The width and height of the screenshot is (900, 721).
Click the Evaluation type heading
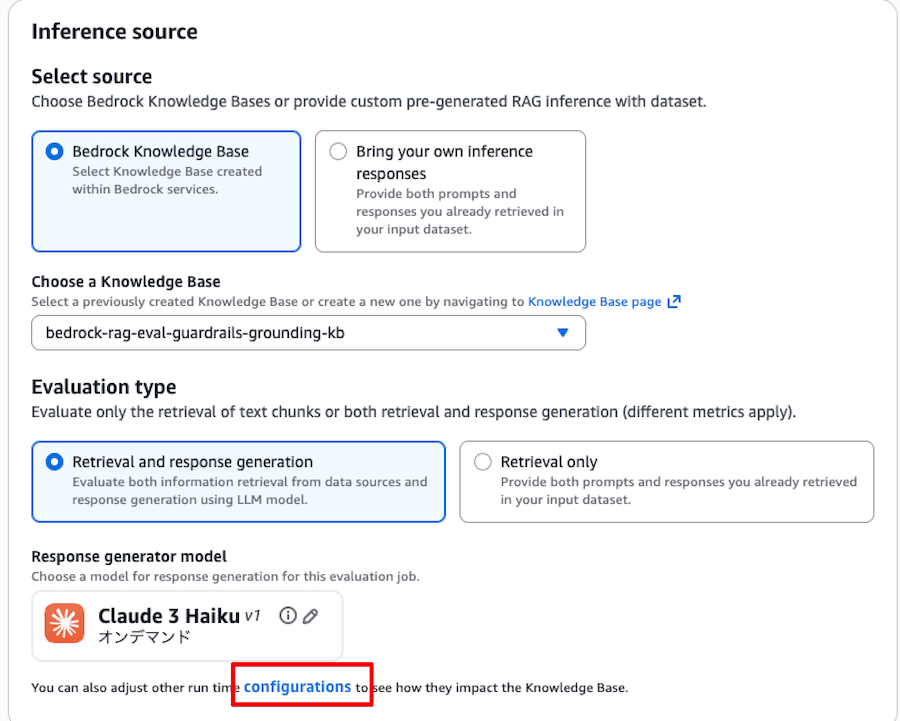click(103, 387)
